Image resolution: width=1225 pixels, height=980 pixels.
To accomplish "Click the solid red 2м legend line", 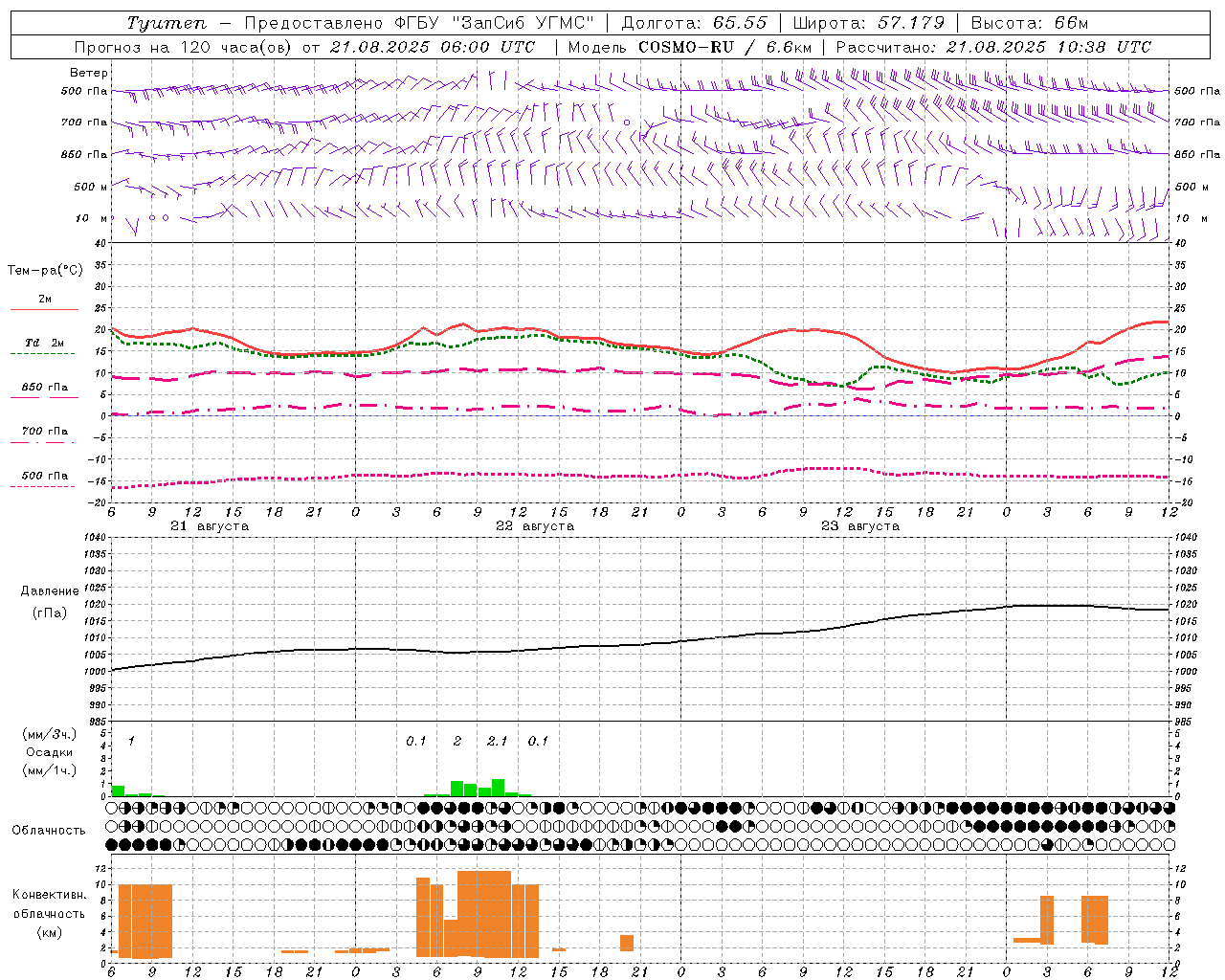I will pos(44,309).
